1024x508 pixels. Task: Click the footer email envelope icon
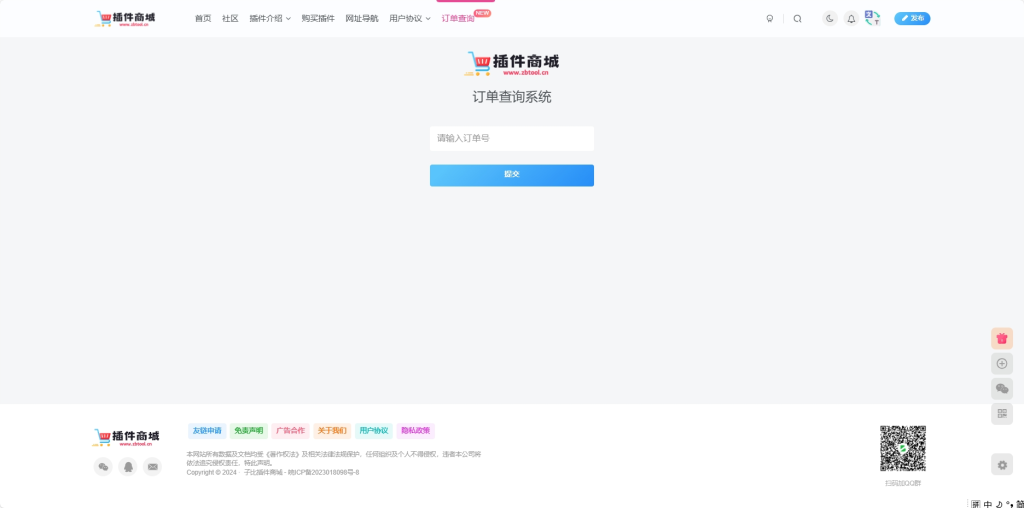tap(152, 466)
